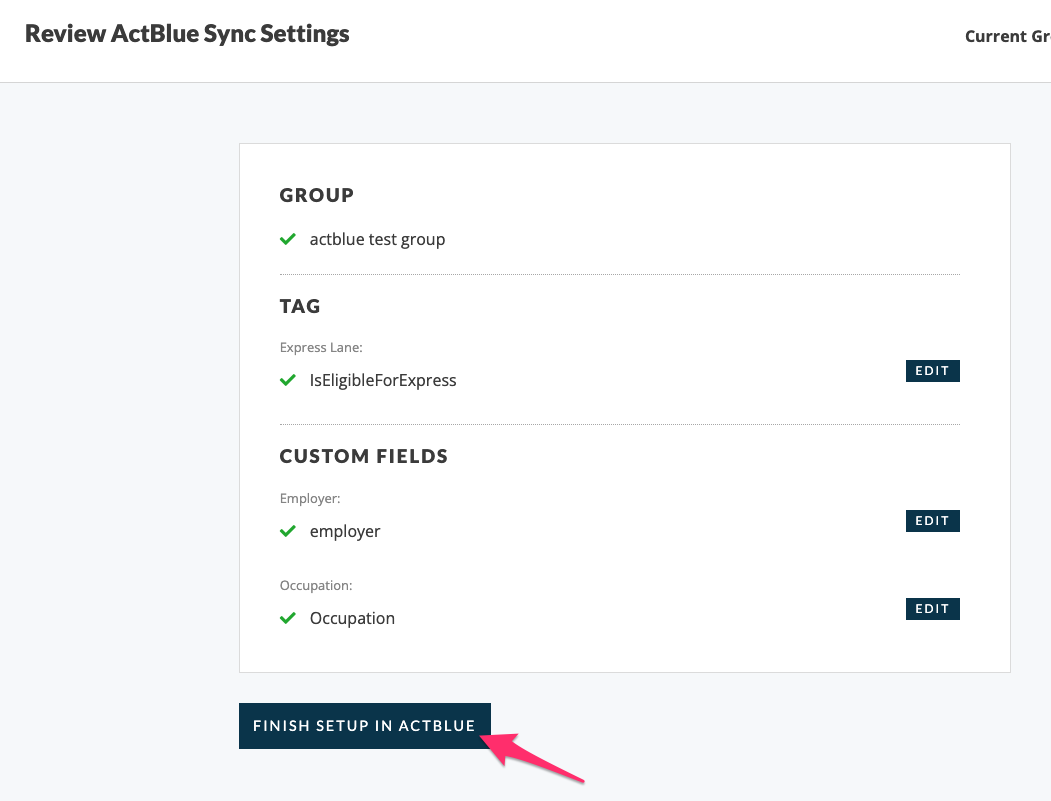This screenshot has height=801, width=1051.
Task: Click the green checkmark beside employer
Action: (x=288, y=531)
